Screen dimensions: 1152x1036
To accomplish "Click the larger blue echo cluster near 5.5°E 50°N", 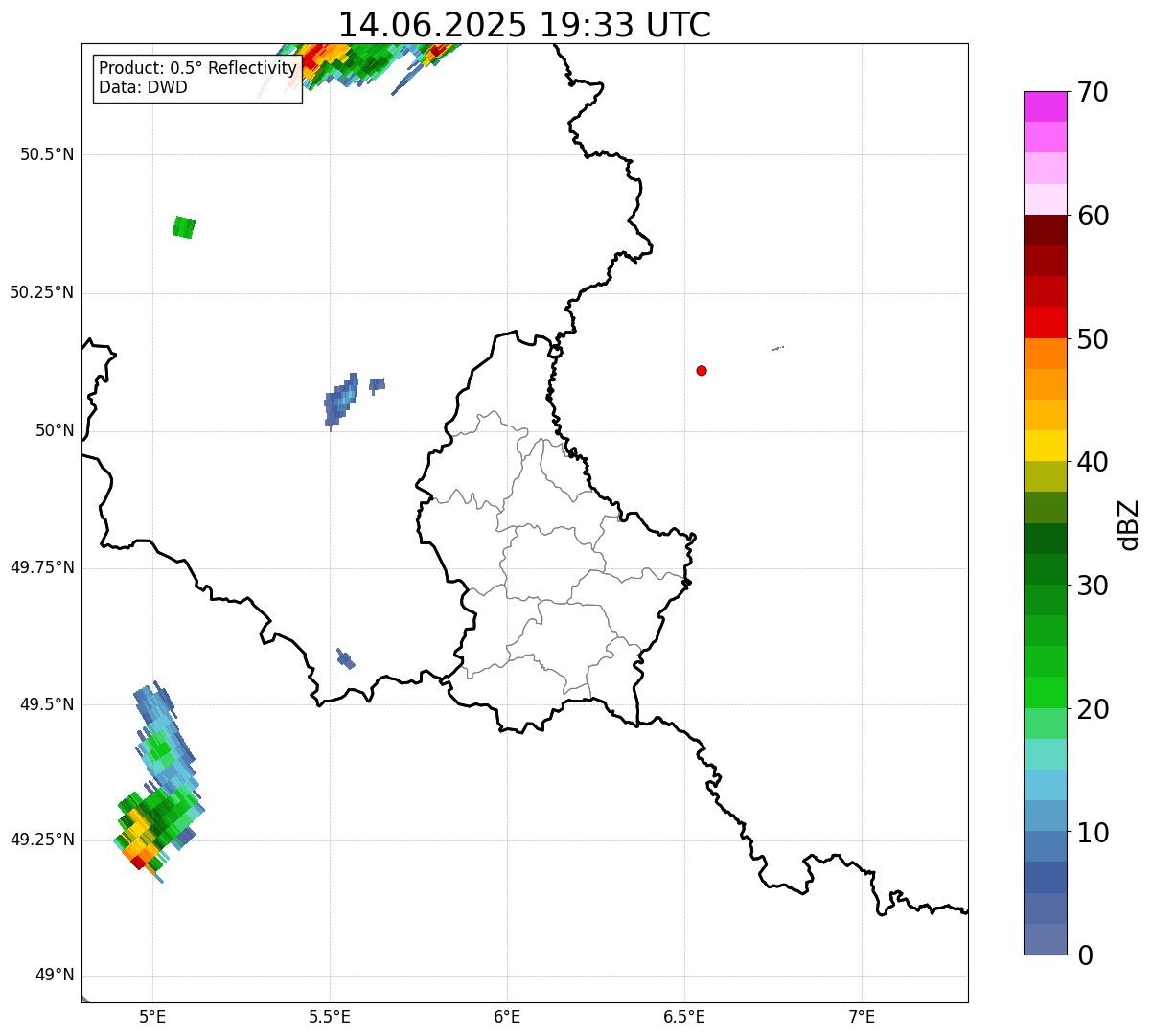I will coord(341,402).
